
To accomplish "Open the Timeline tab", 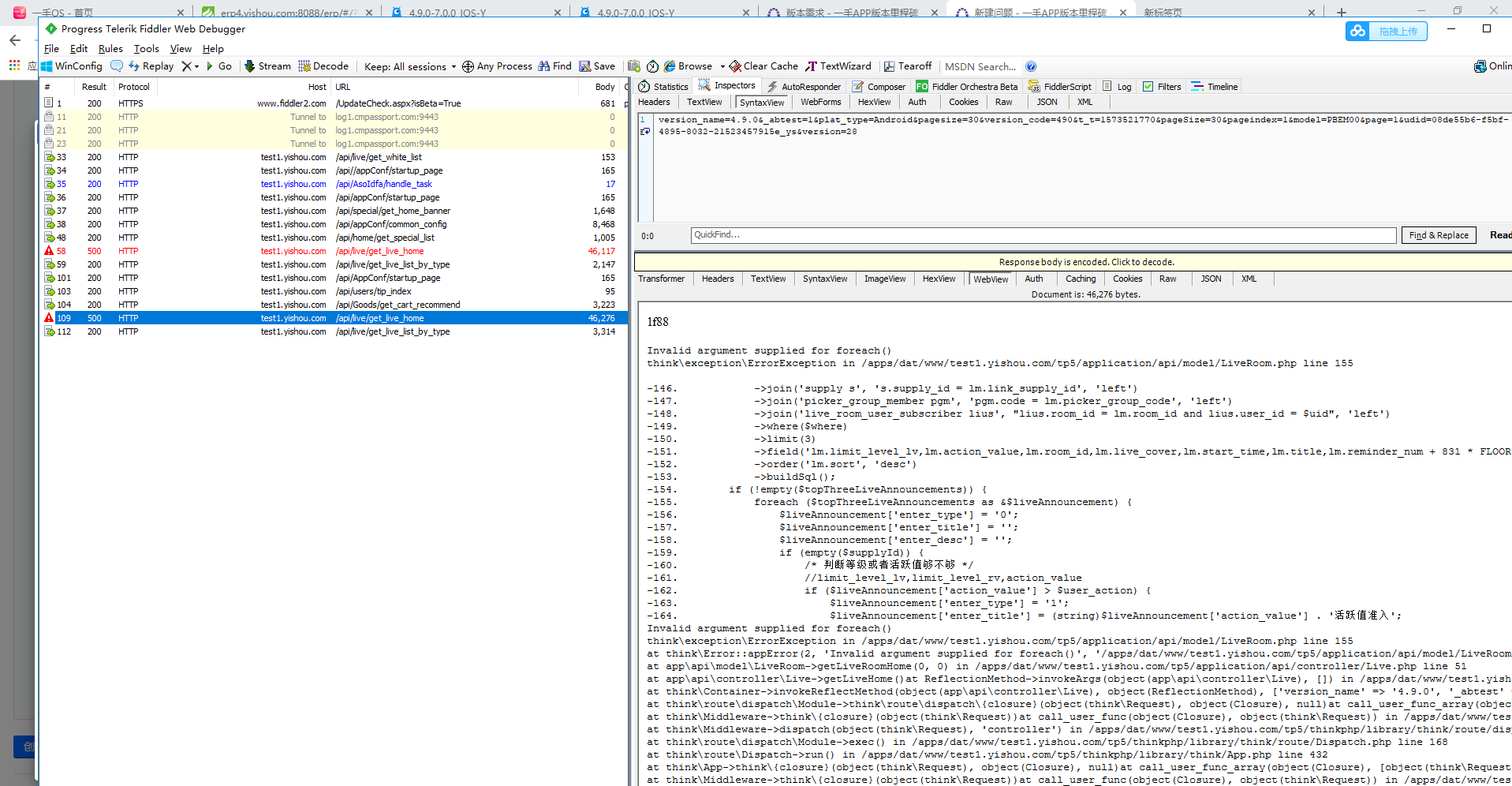I will click(1215, 87).
